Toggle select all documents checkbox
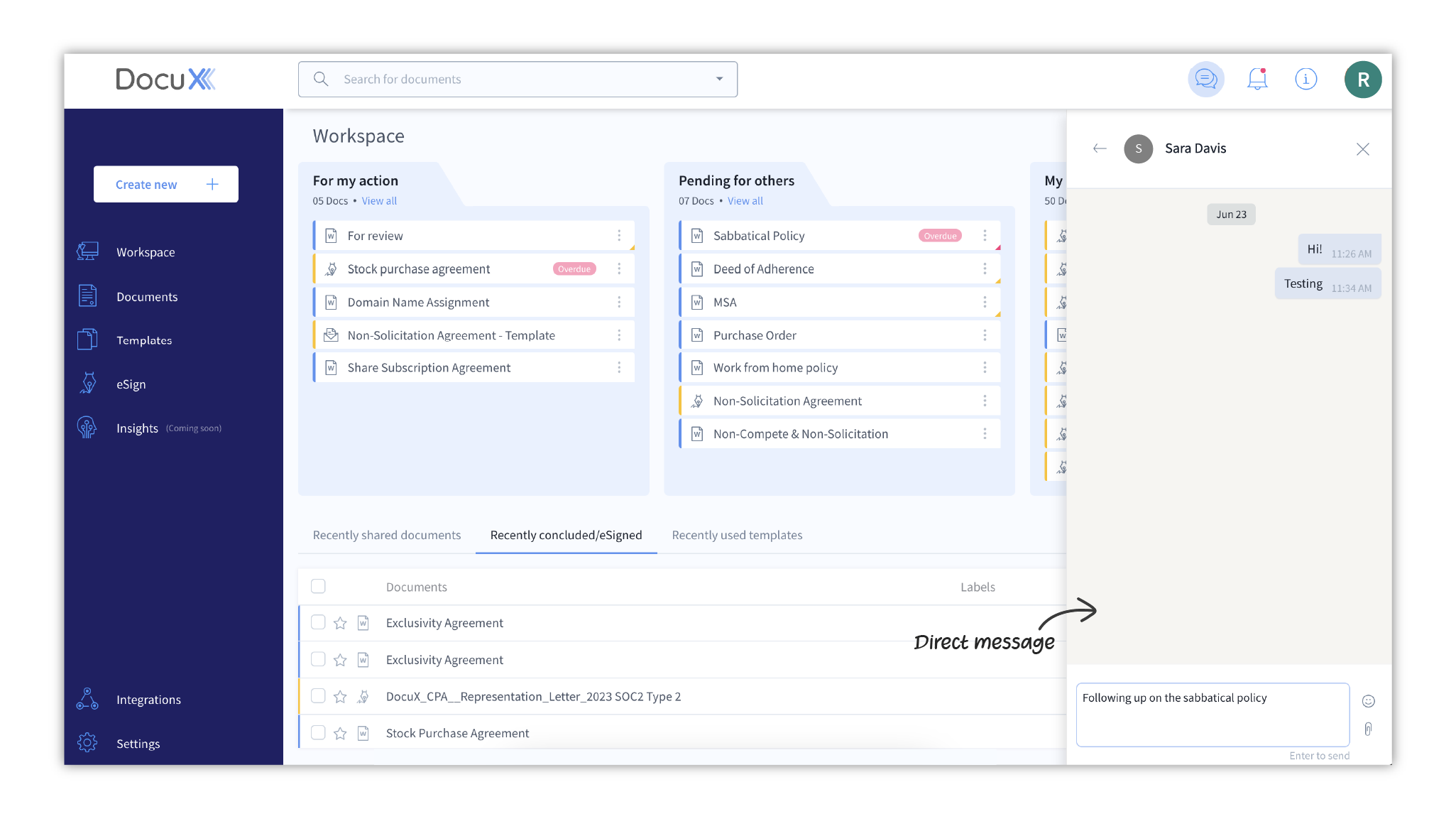Image resolution: width=1456 pixels, height=819 pixels. 318,586
